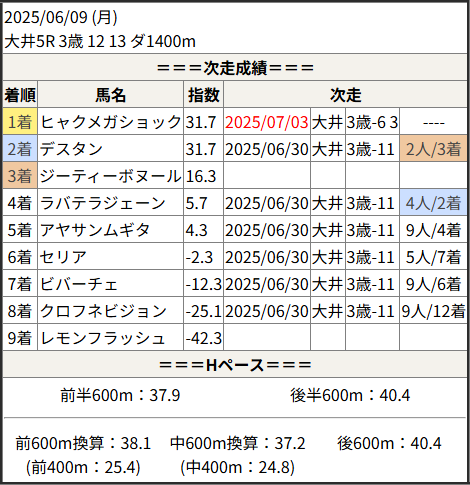The width and height of the screenshot is (470, 485).
Task: Click the ===Hペース=== section header
Action: (x=235, y=364)
